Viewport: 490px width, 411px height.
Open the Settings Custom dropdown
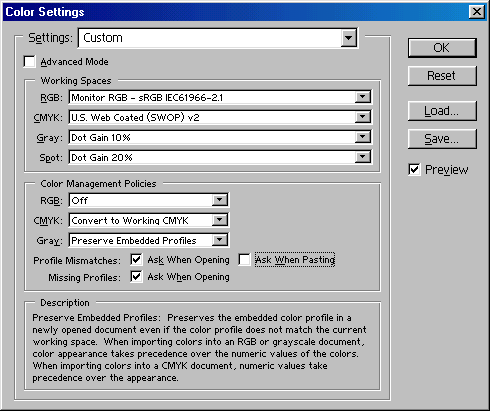348,38
